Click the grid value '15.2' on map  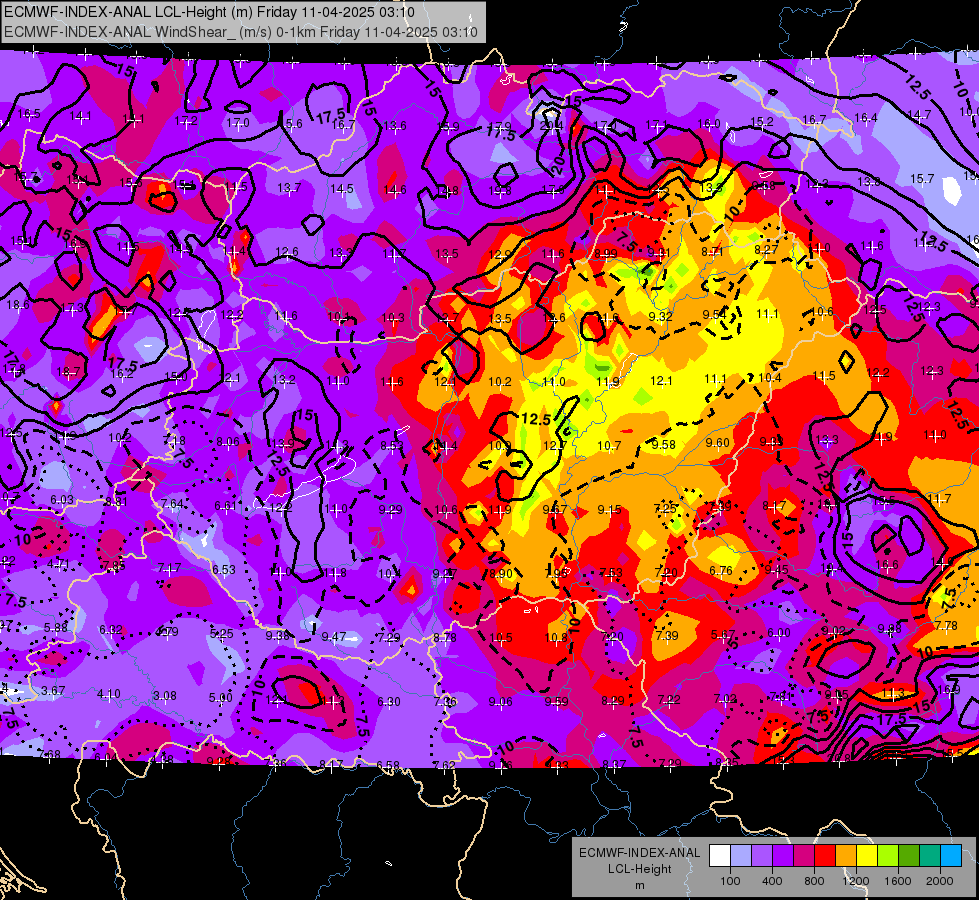pyautogui.click(x=762, y=121)
